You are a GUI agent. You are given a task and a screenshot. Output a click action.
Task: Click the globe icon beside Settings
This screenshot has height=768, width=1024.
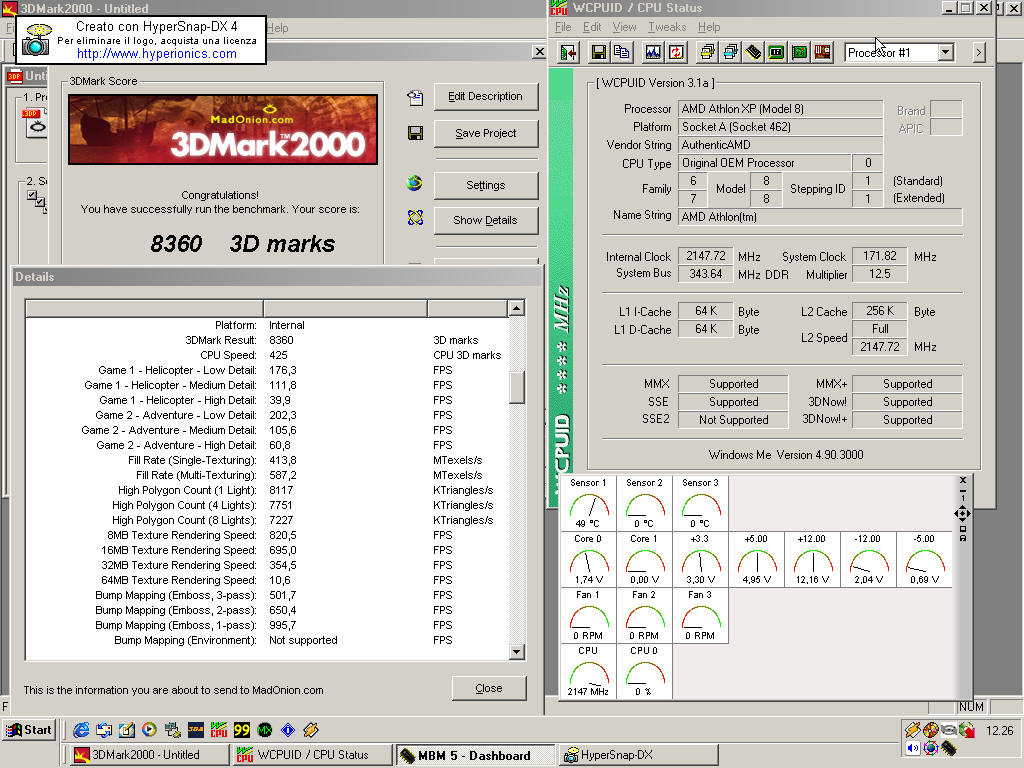415,184
